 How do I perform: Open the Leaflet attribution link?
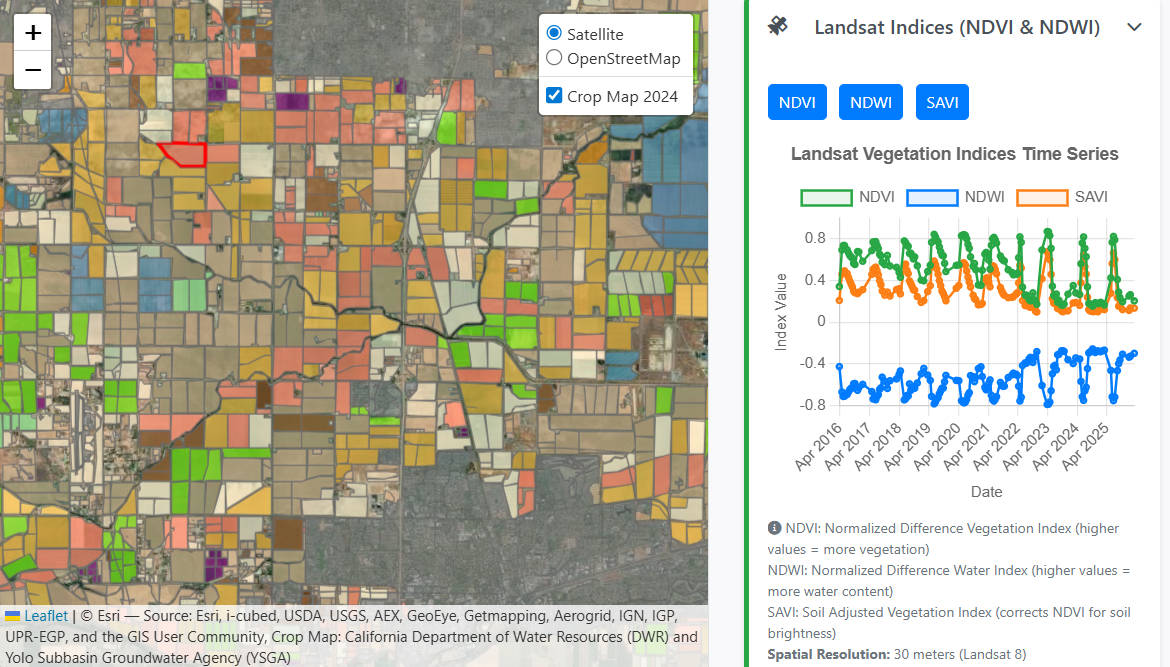tap(46, 616)
